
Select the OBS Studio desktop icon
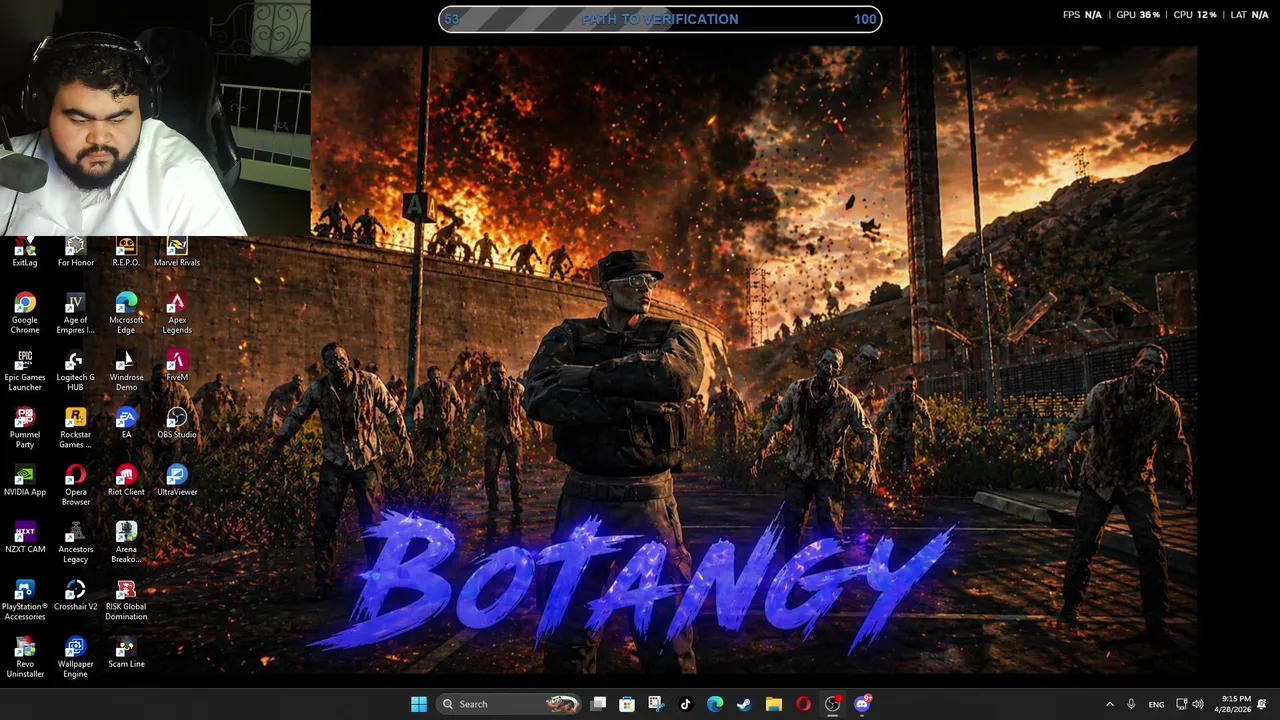tap(177, 423)
